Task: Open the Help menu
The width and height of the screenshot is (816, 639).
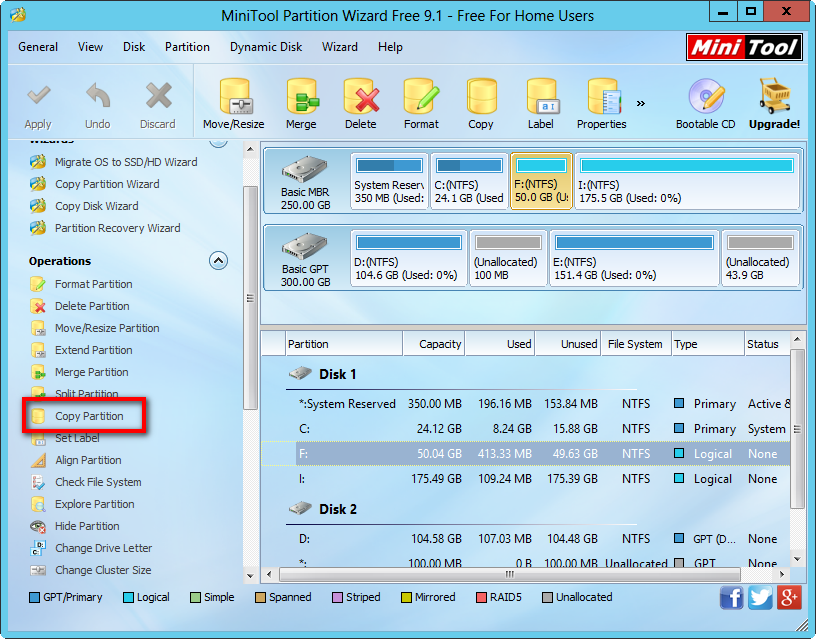Action: [x=390, y=47]
